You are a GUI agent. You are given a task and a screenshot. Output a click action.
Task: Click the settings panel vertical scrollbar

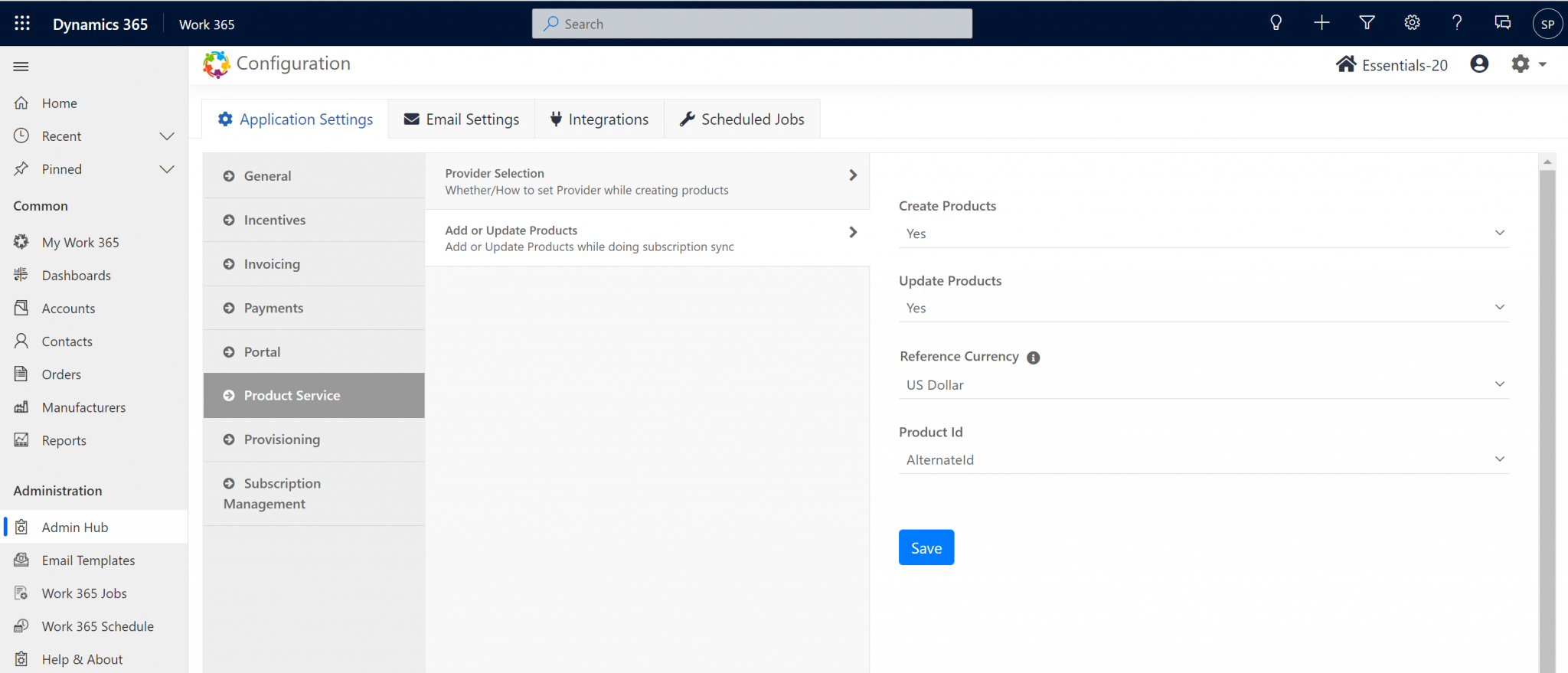(1547, 421)
